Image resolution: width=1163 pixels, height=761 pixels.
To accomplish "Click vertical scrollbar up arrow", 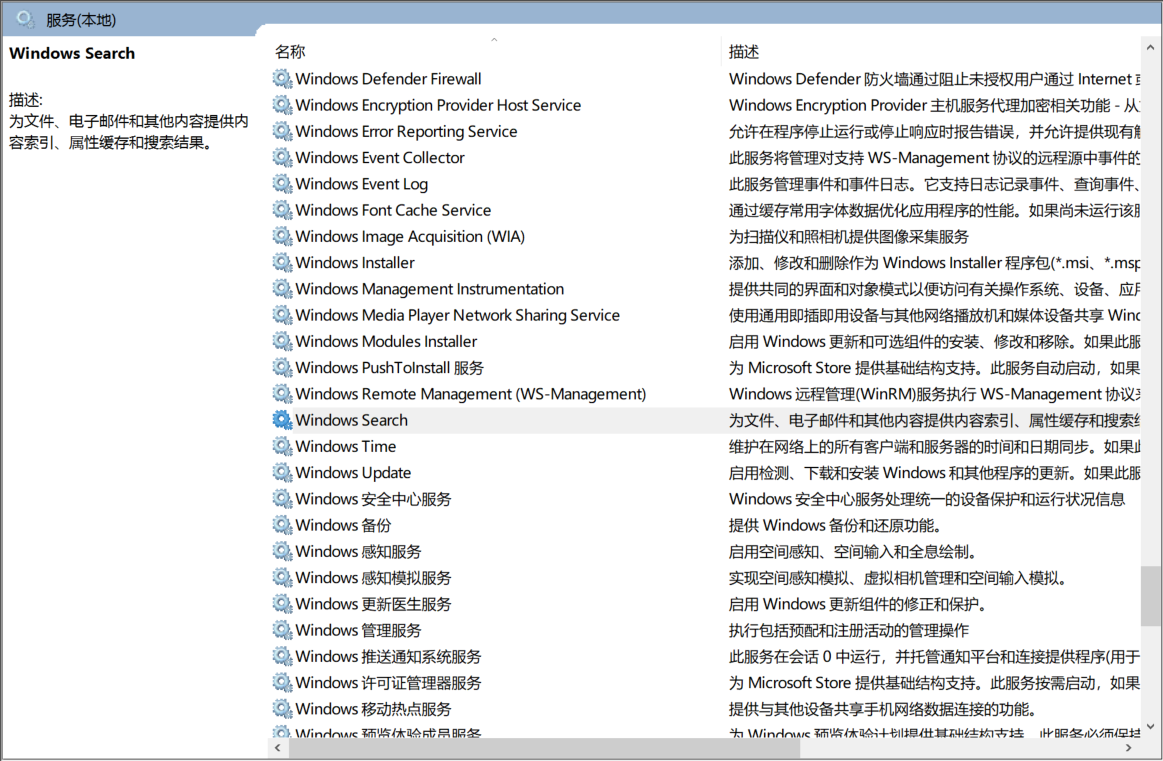I will 1150,47.
